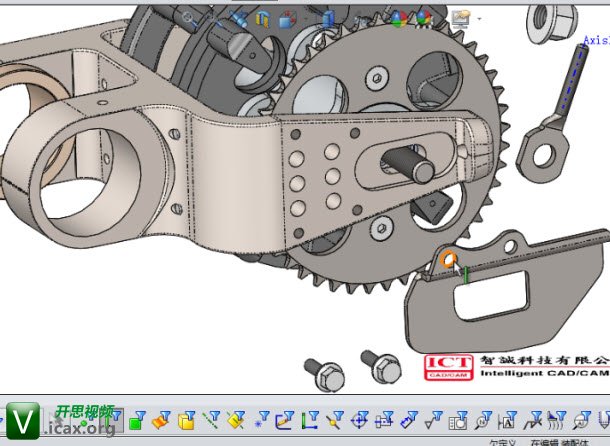Click the orange highlighted hole on chain guard
The width and height of the screenshot is (610, 446).
[x=448, y=259]
